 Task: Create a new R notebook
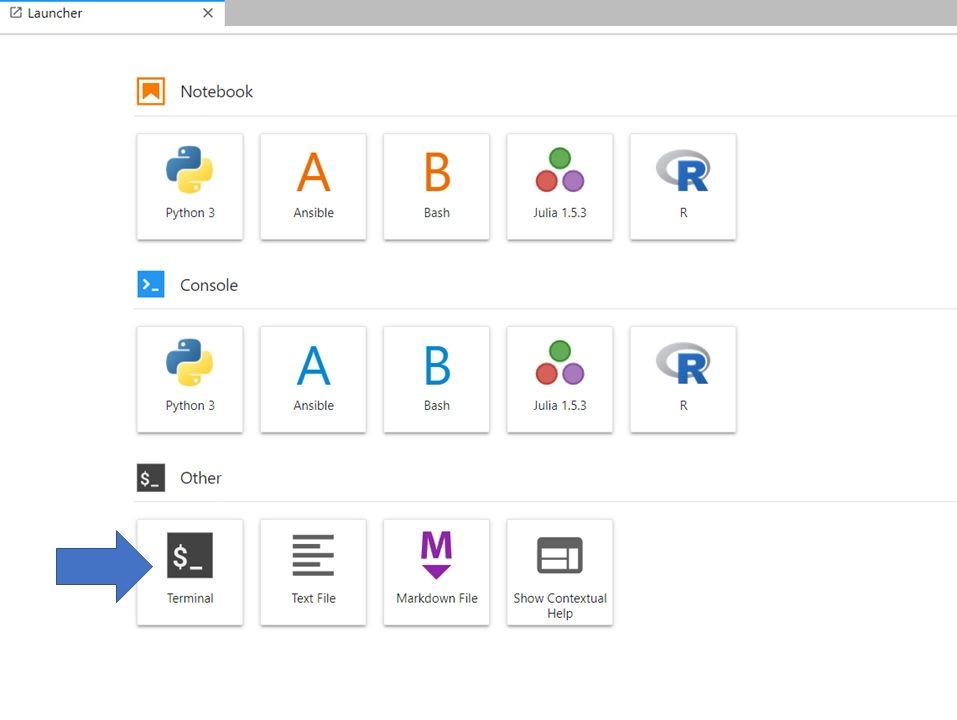click(x=683, y=187)
